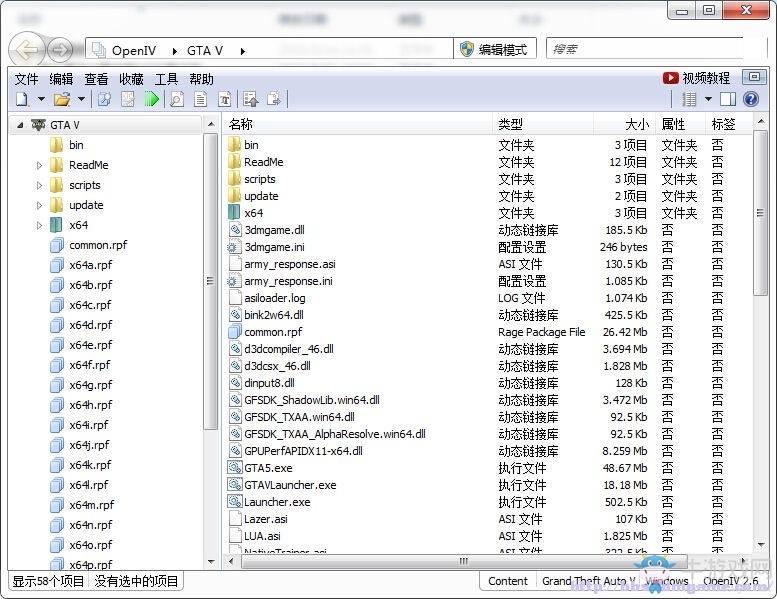Click the x64a.rpf icon in tree
Screen dimensions: 777x599
57,265
